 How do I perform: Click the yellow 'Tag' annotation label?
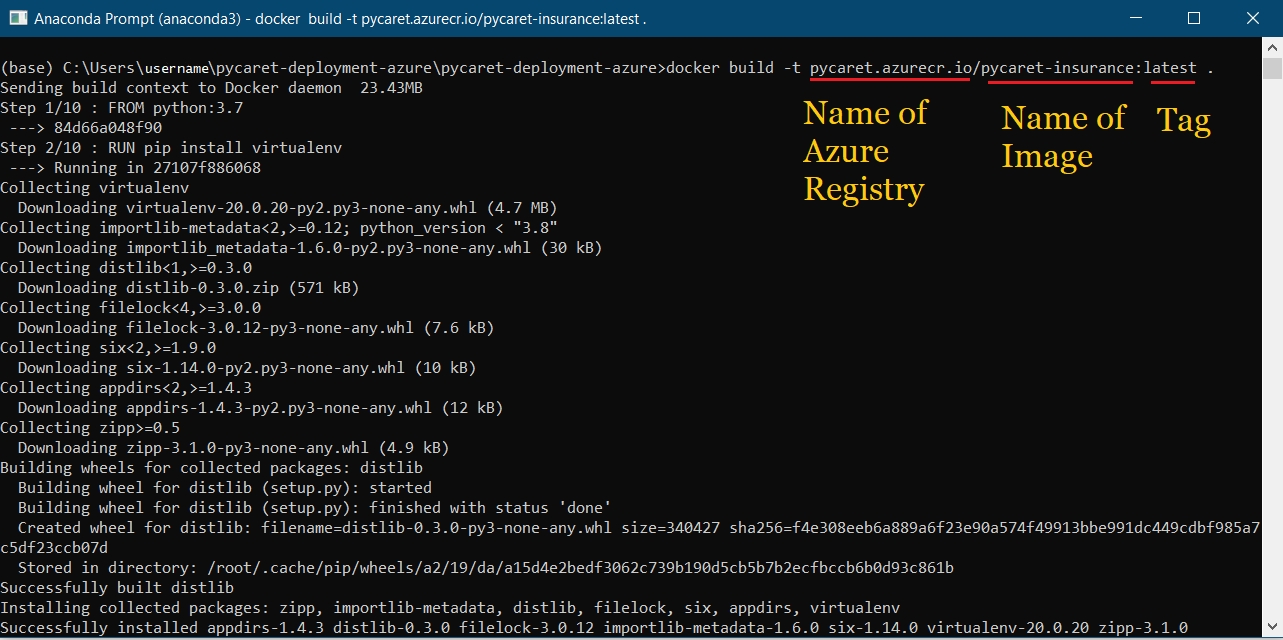[x=1184, y=121]
